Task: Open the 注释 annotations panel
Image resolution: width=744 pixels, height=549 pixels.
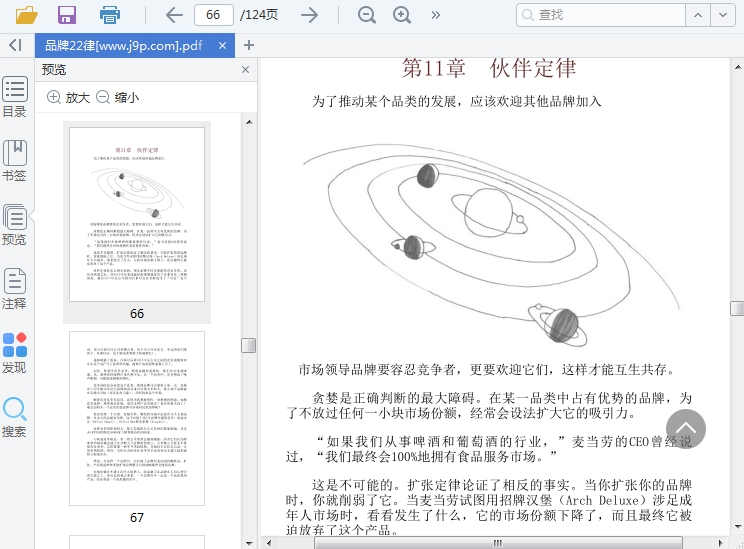Action: (15, 288)
